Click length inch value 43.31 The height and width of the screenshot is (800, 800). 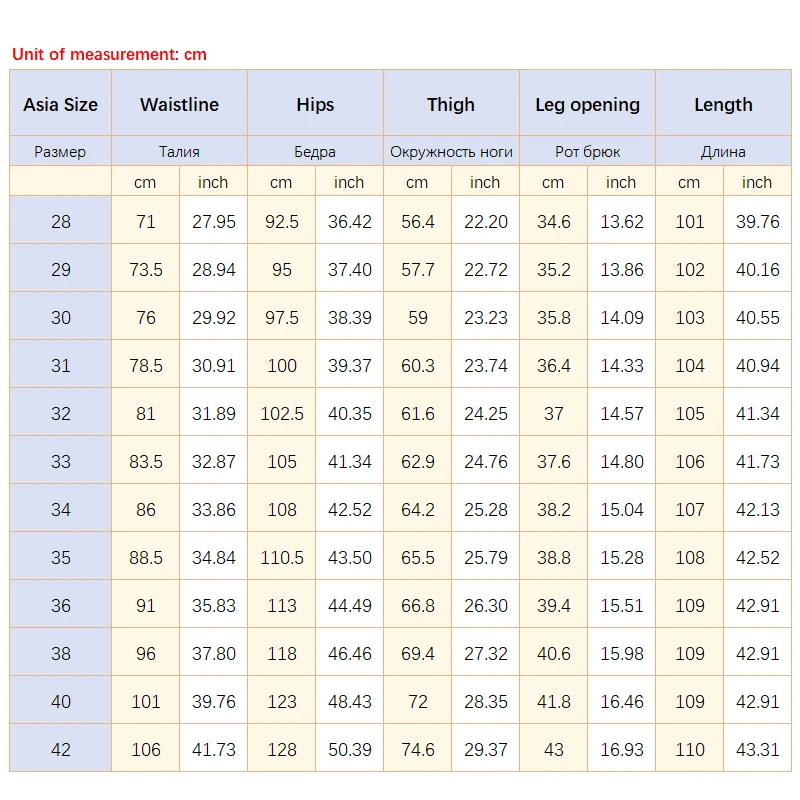click(757, 749)
